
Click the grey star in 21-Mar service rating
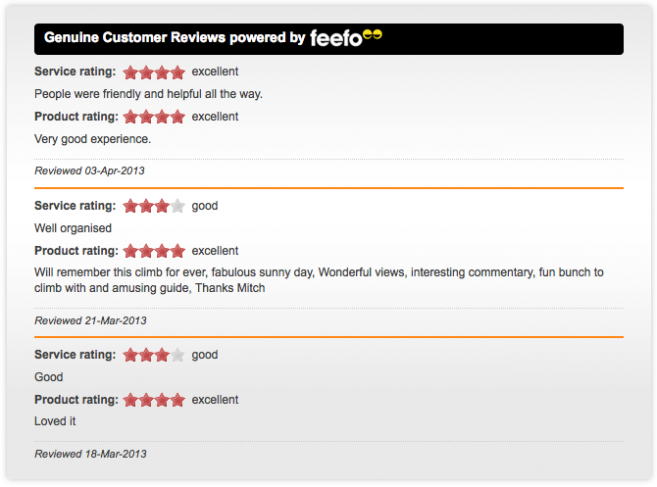[x=178, y=206]
